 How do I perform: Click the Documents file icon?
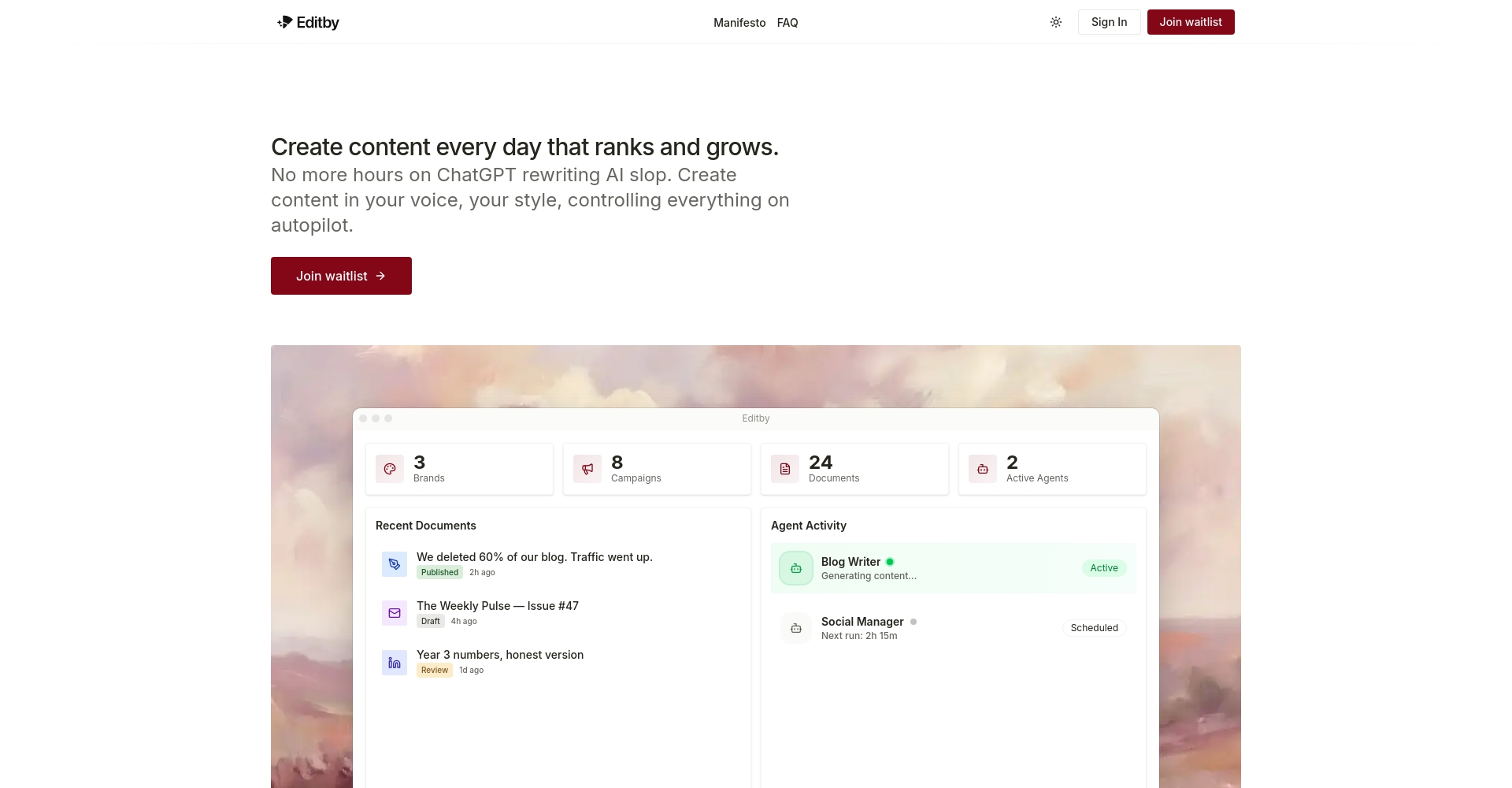click(x=785, y=469)
